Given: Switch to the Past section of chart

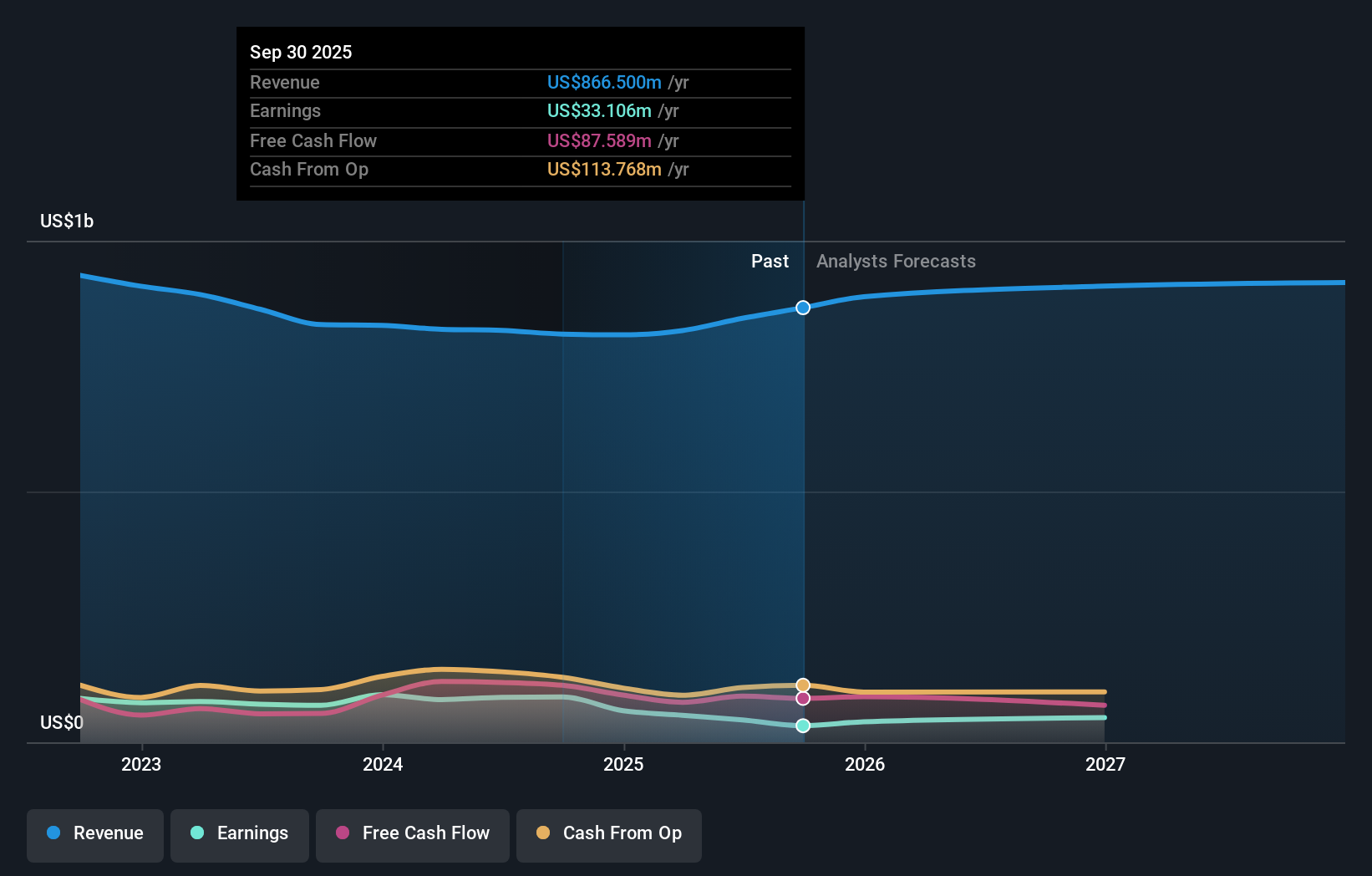Looking at the screenshot, I should [770, 261].
